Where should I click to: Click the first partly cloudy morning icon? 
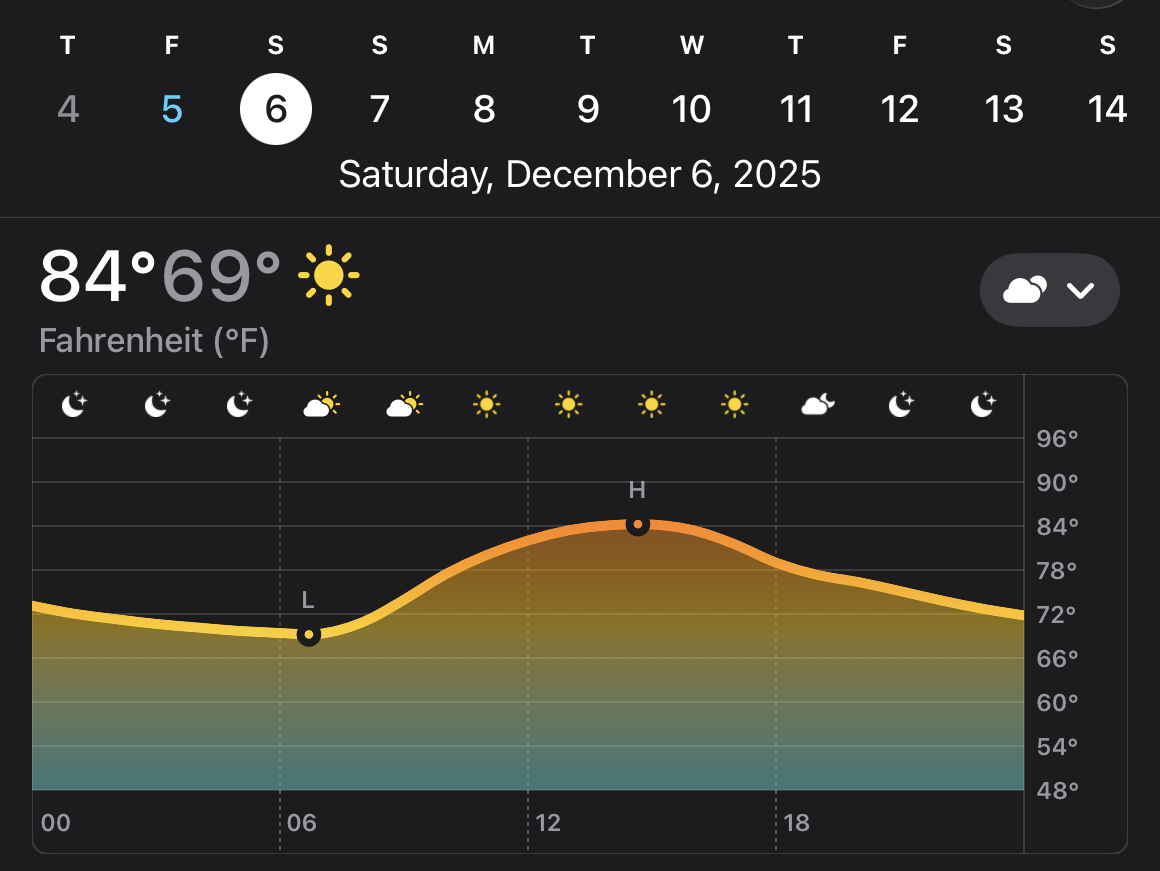click(x=321, y=405)
